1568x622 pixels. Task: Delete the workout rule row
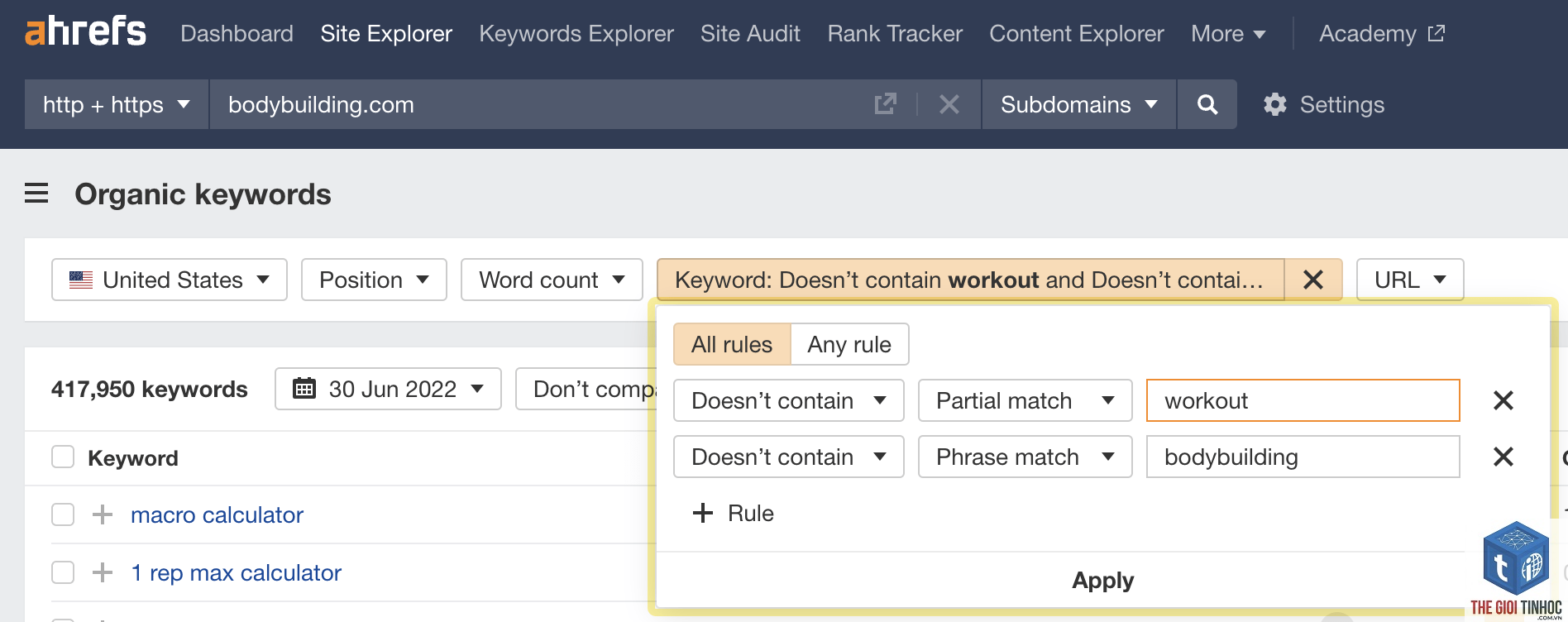[x=1503, y=400]
